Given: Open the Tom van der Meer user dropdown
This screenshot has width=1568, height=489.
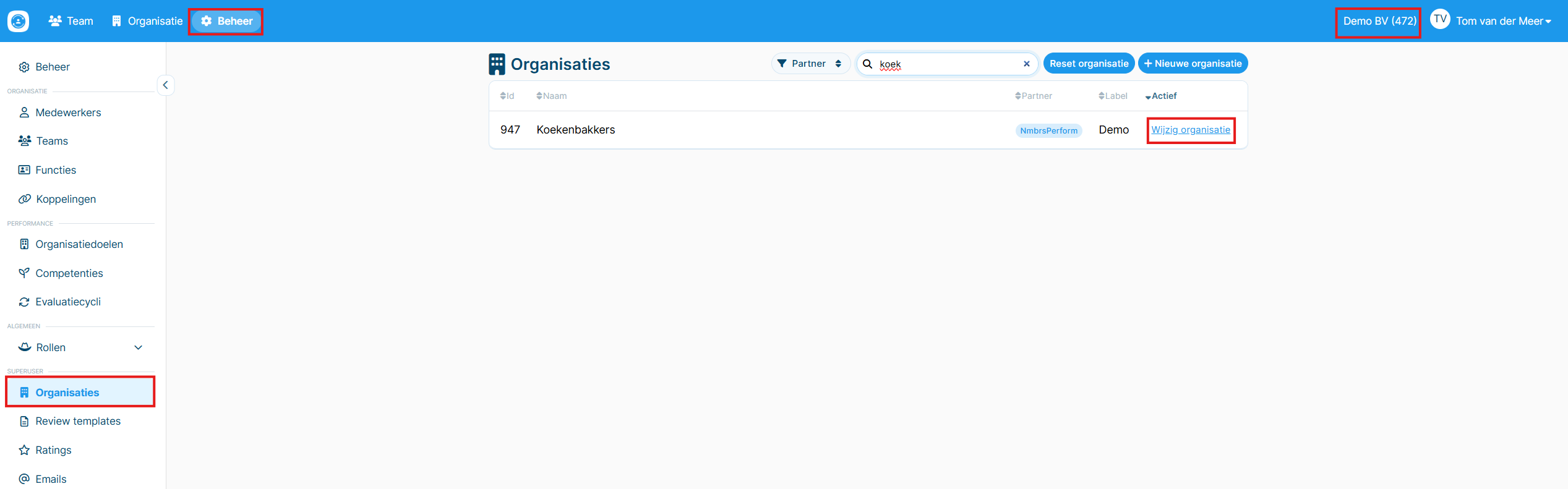Looking at the screenshot, I should coord(1503,21).
